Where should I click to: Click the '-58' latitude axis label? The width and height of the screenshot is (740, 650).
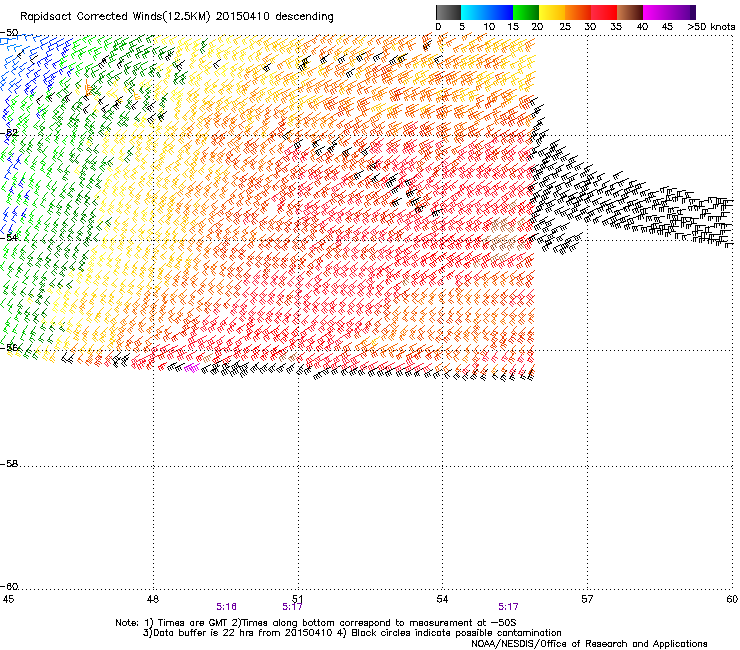coord(9,464)
